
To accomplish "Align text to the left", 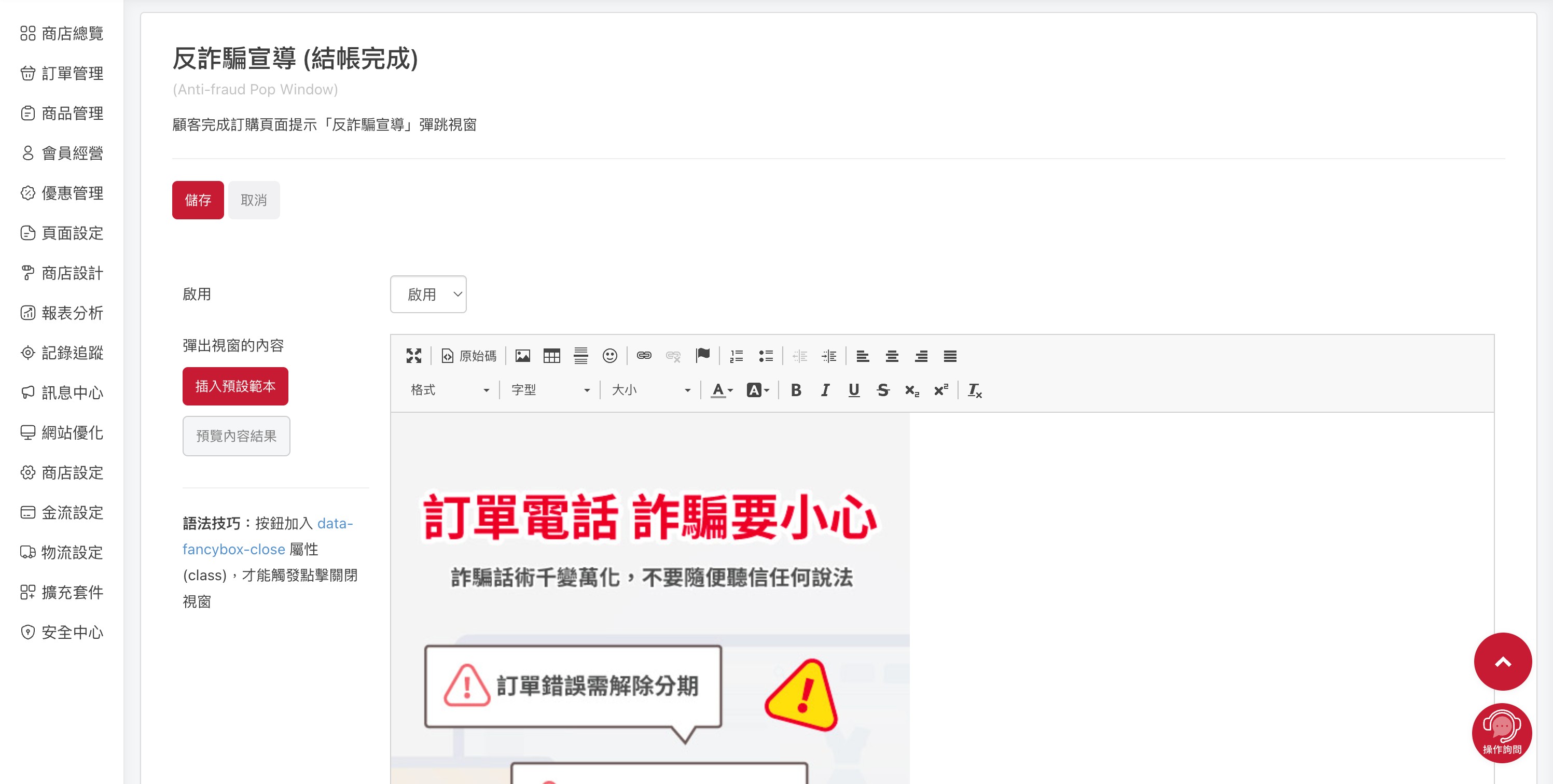I will click(863, 356).
